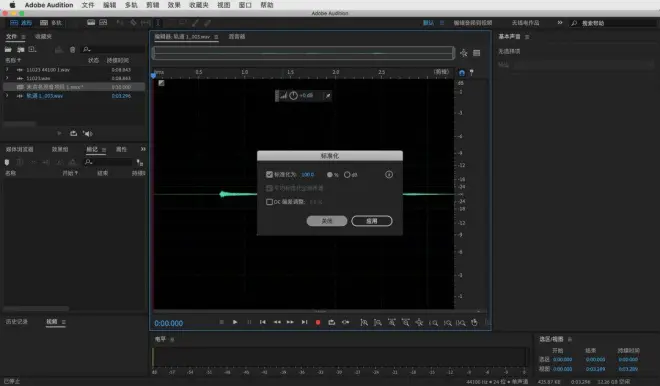The width and height of the screenshot is (660, 386).
Task: Switch to the 混音器 tab
Action: pos(237,37)
